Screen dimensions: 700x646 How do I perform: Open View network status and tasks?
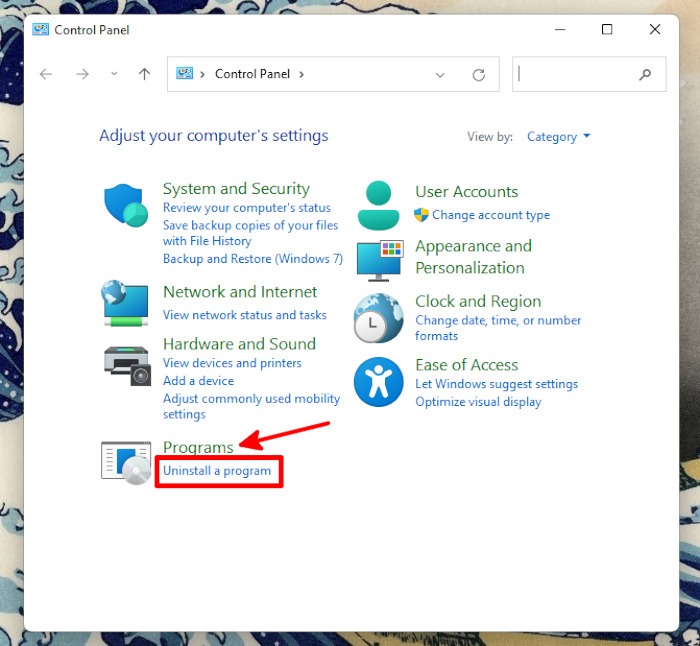(245, 315)
